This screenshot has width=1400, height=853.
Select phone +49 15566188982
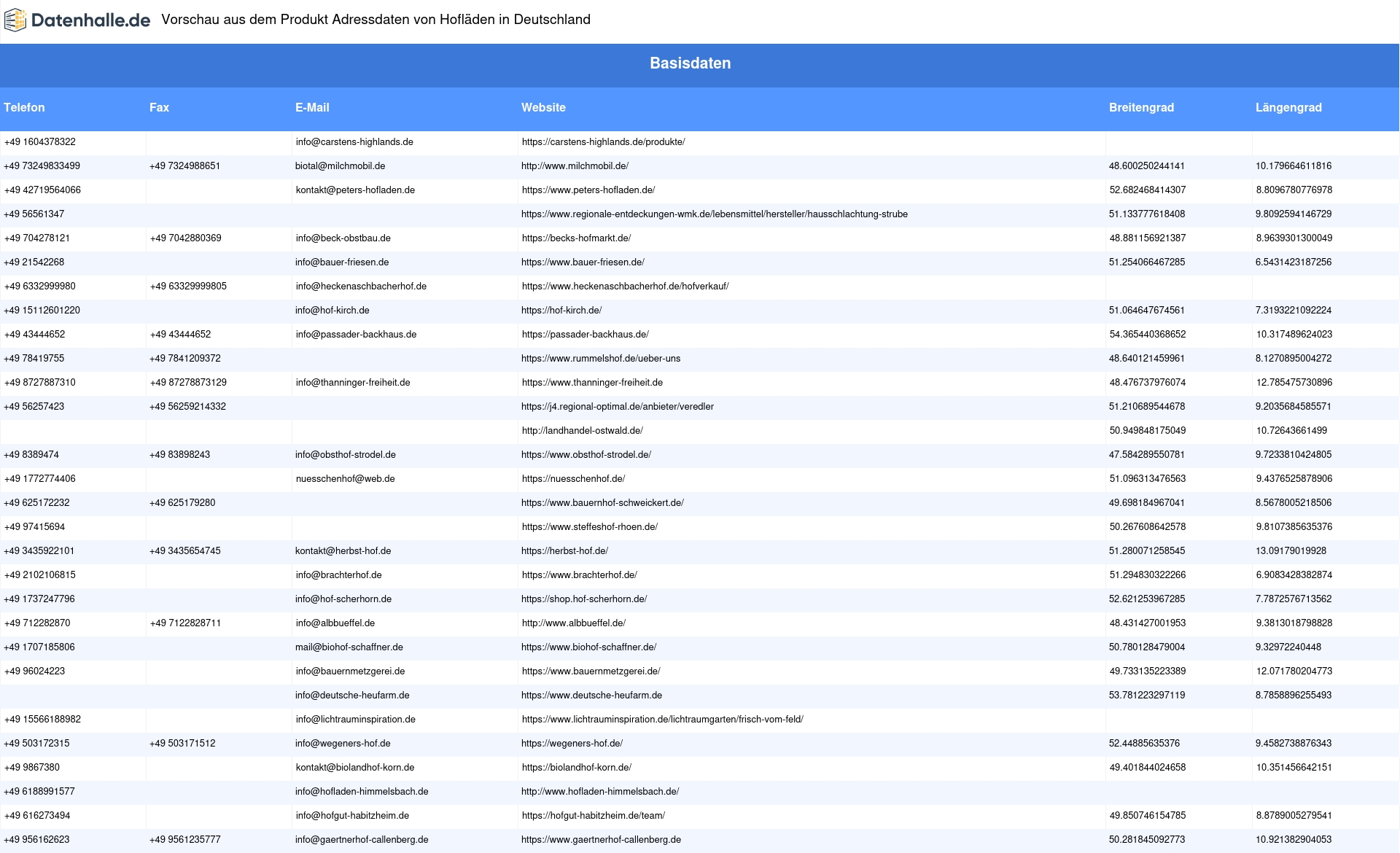click(42, 720)
